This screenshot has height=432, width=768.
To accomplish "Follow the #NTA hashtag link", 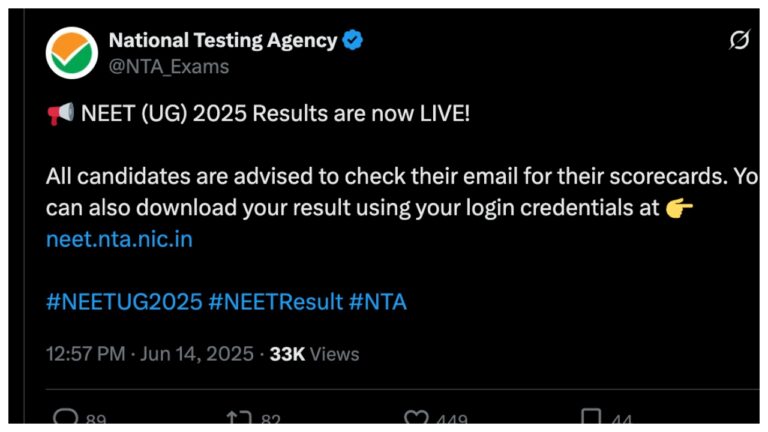I will (378, 302).
